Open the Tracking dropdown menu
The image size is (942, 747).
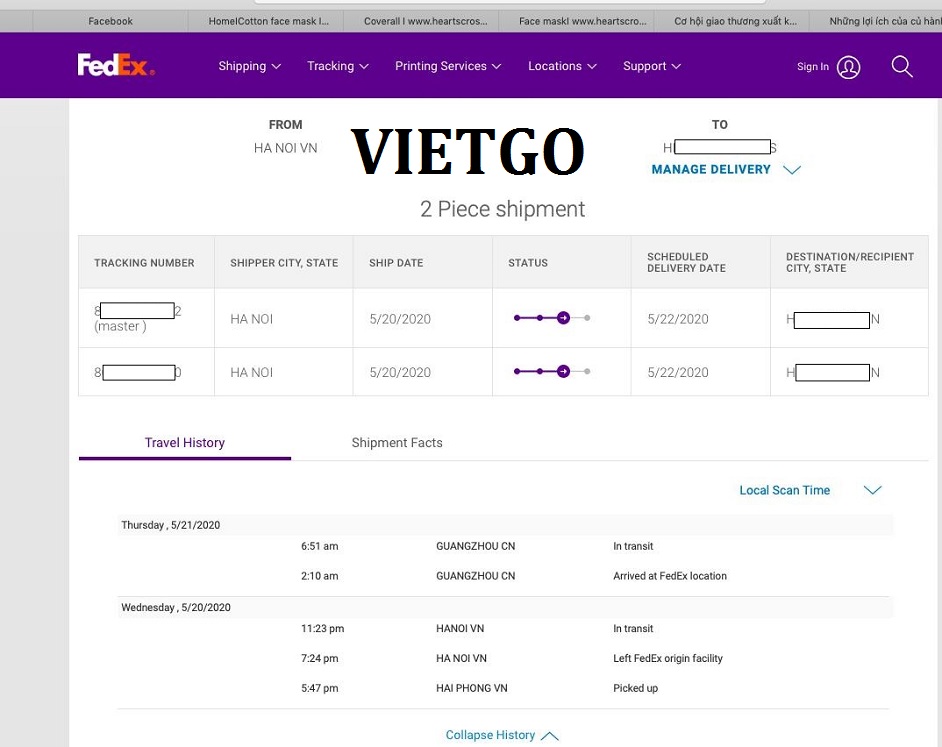pyautogui.click(x=338, y=66)
